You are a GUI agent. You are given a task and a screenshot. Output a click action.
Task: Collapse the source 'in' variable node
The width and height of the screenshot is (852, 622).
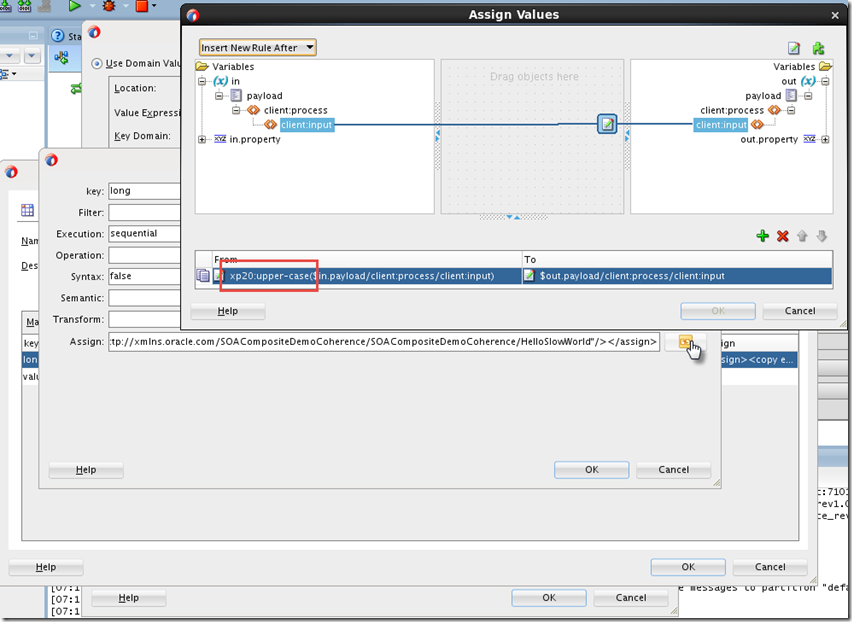pyautogui.click(x=202, y=81)
